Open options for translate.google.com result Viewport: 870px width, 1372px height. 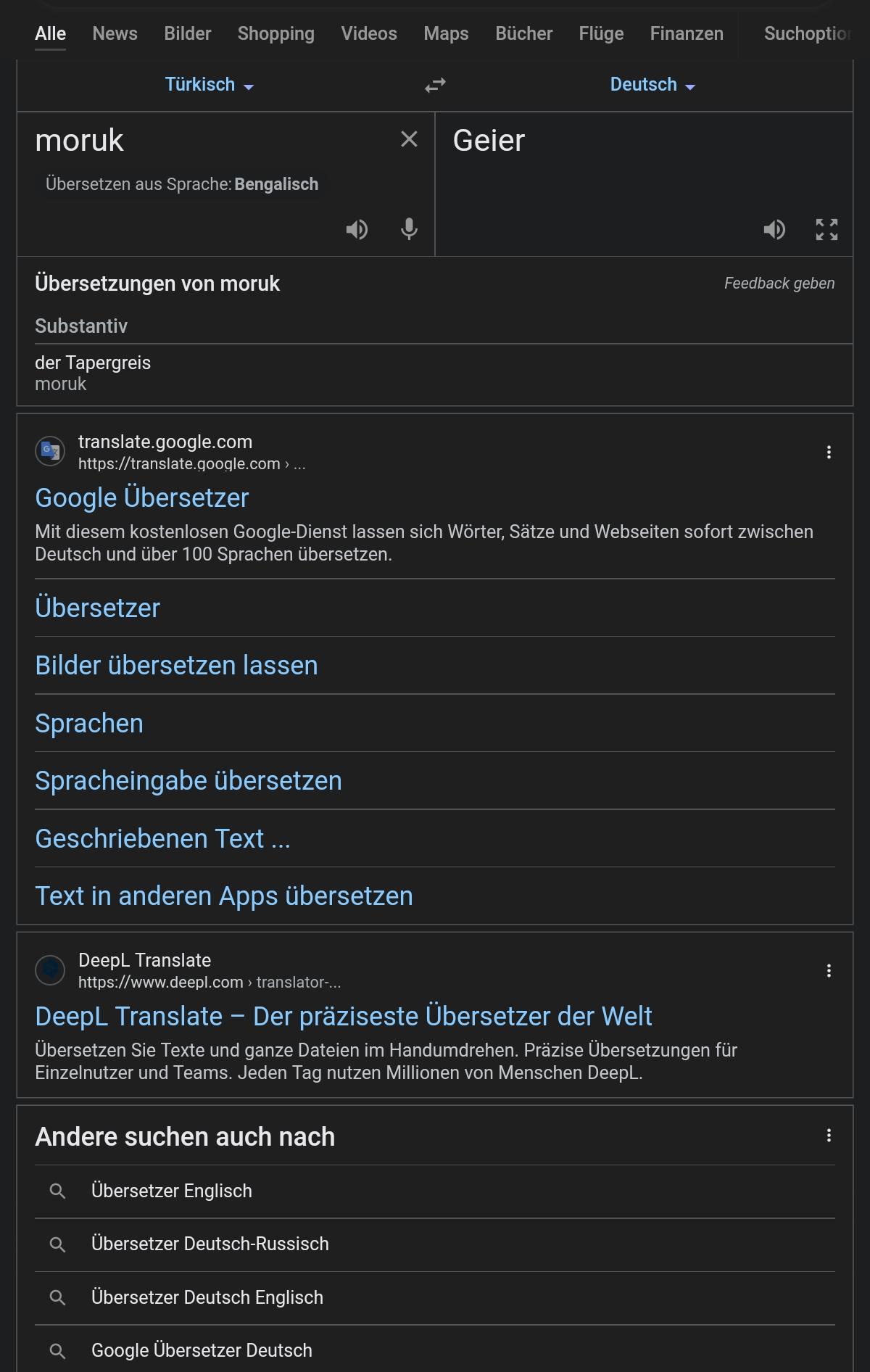829,452
